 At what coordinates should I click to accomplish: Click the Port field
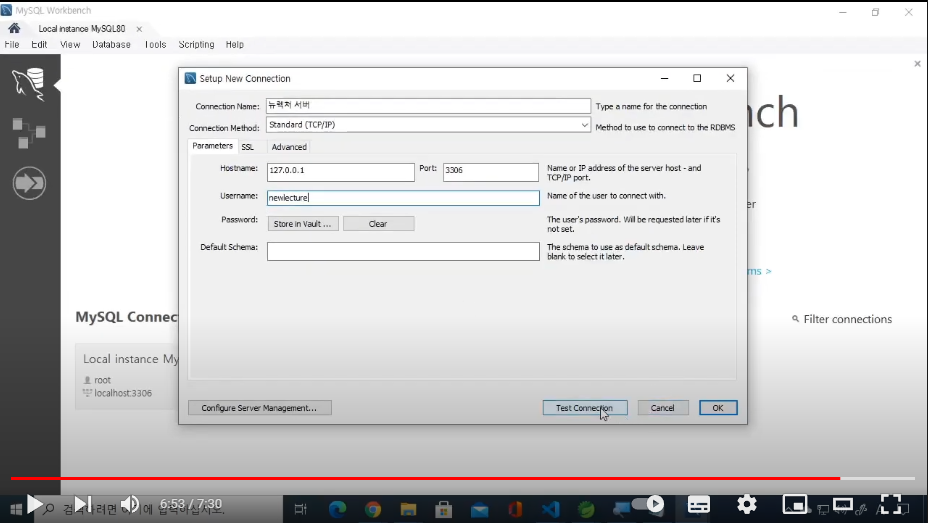click(x=491, y=172)
